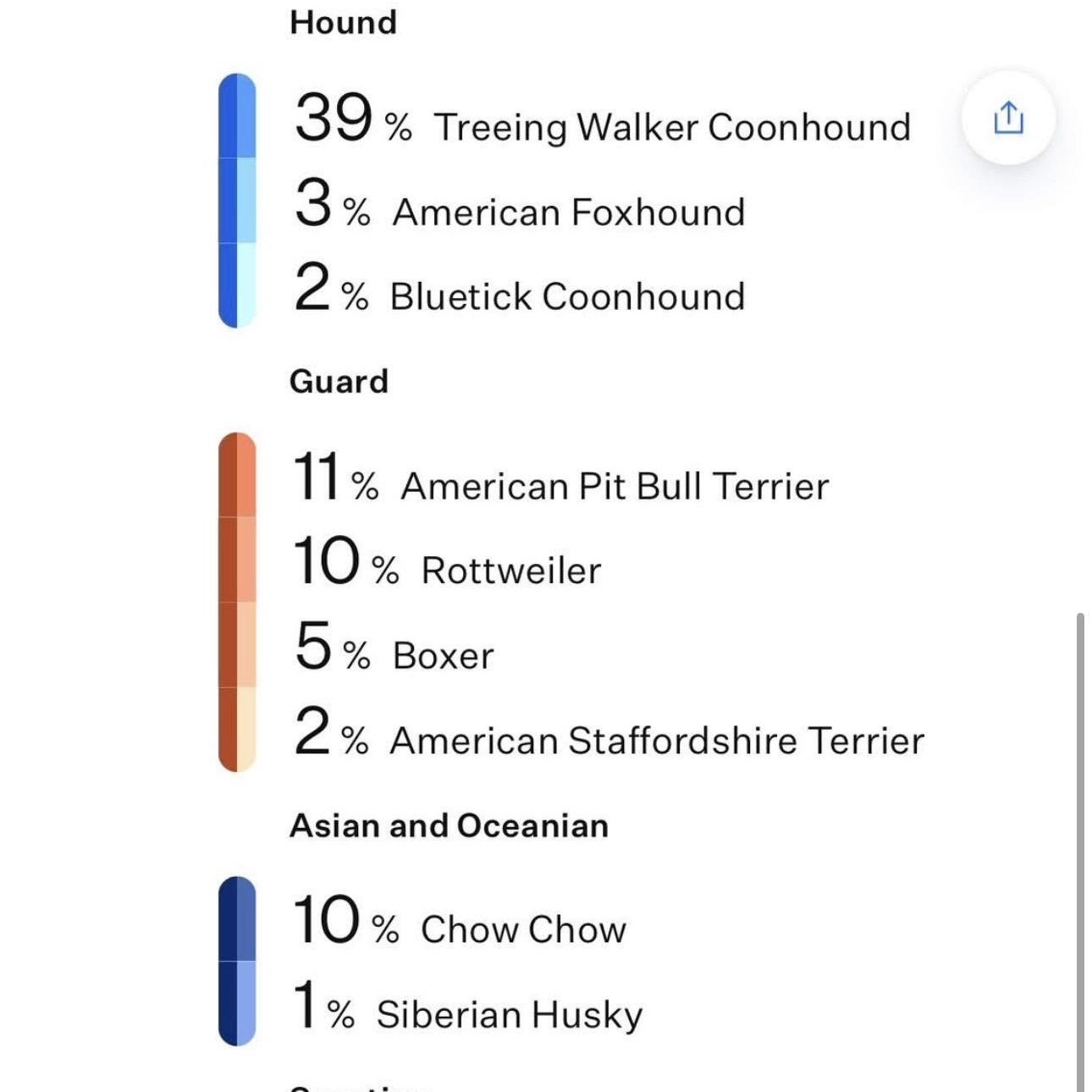Tap the Asian and Oceanian heading

click(449, 825)
